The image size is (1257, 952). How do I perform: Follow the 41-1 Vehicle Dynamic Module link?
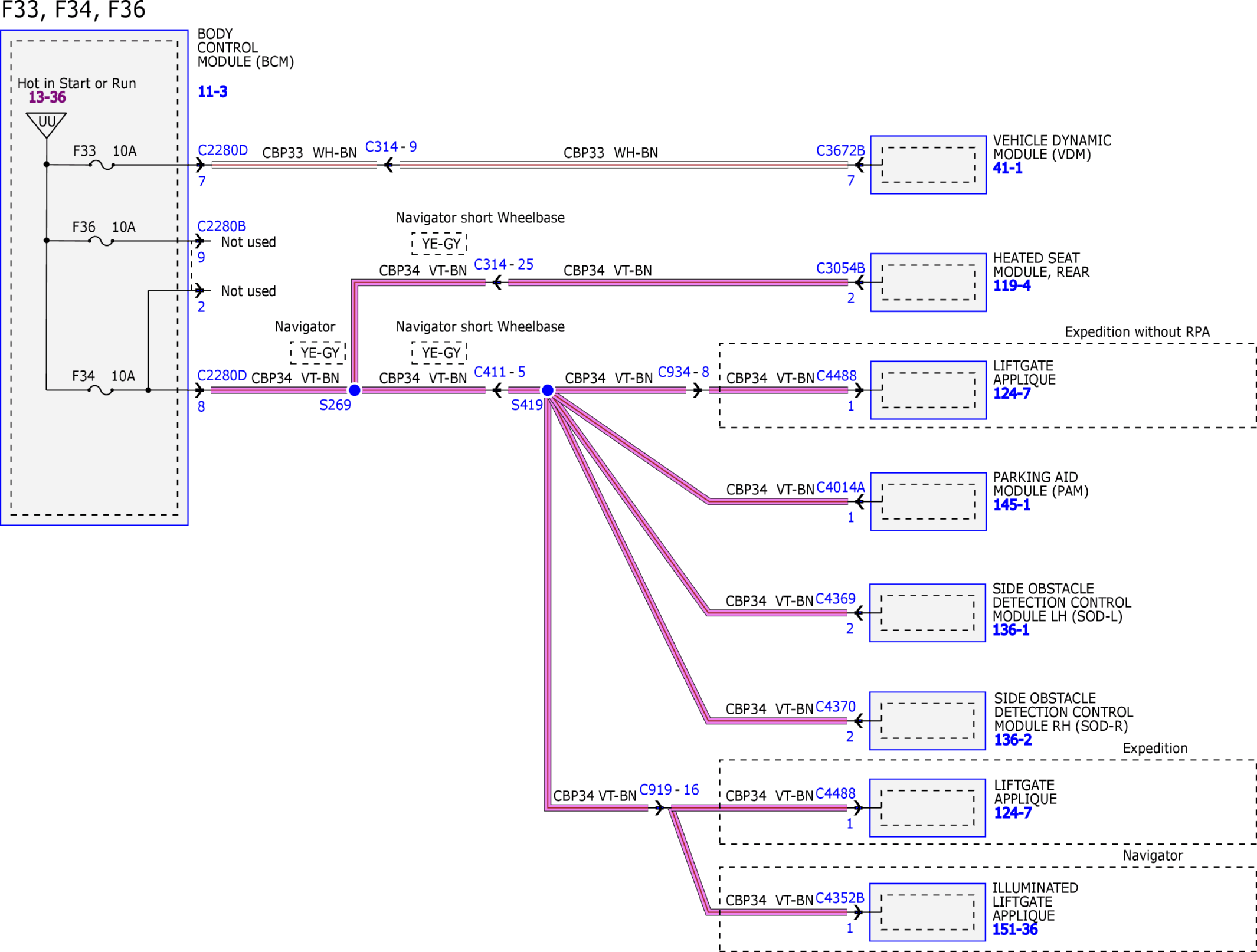1007,168
